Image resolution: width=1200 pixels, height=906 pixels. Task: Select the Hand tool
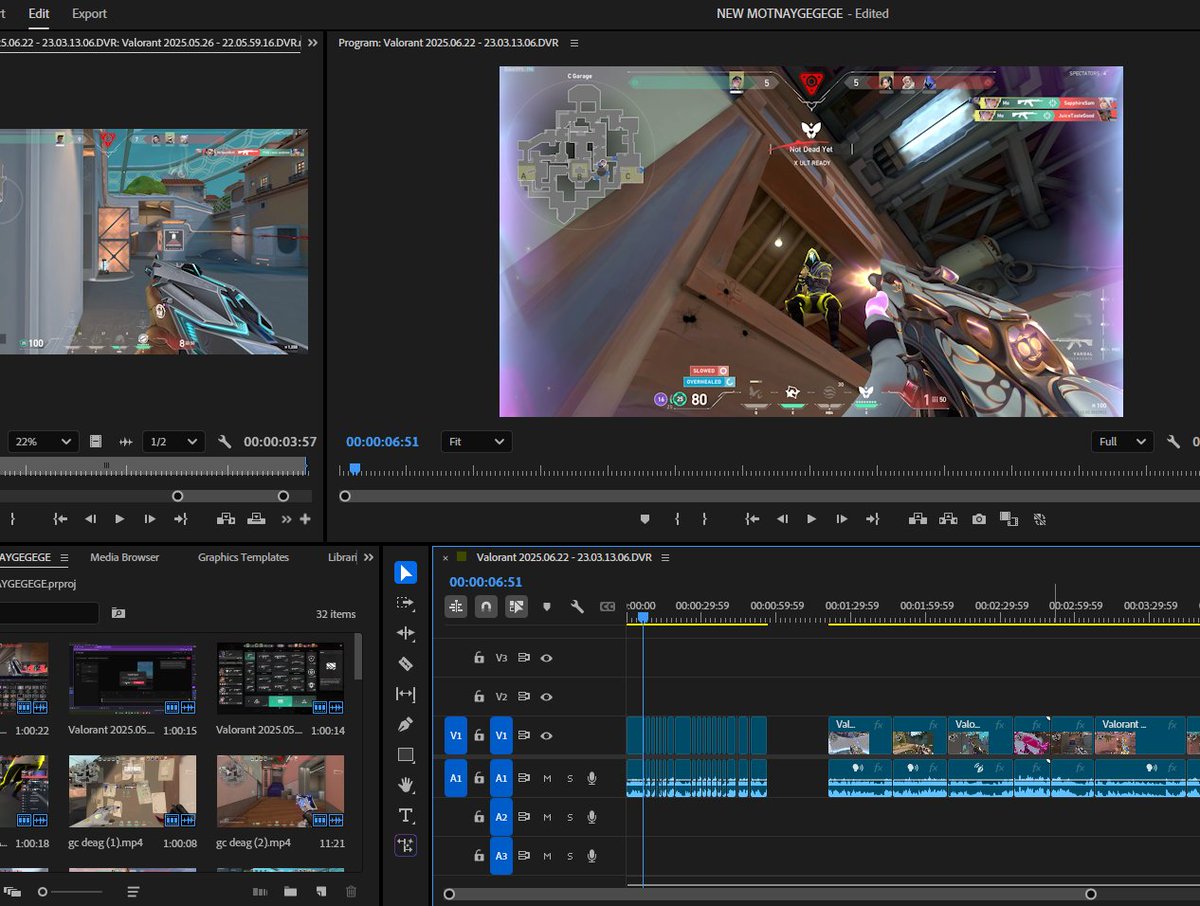(405, 784)
